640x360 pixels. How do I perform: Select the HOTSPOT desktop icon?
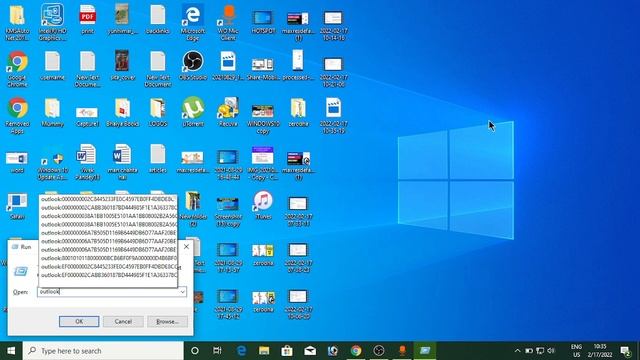click(x=263, y=21)
